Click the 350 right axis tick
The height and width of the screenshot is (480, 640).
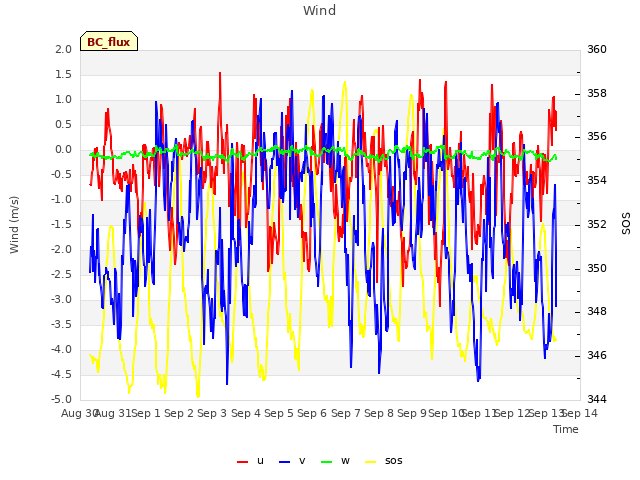tap(597, 268)
